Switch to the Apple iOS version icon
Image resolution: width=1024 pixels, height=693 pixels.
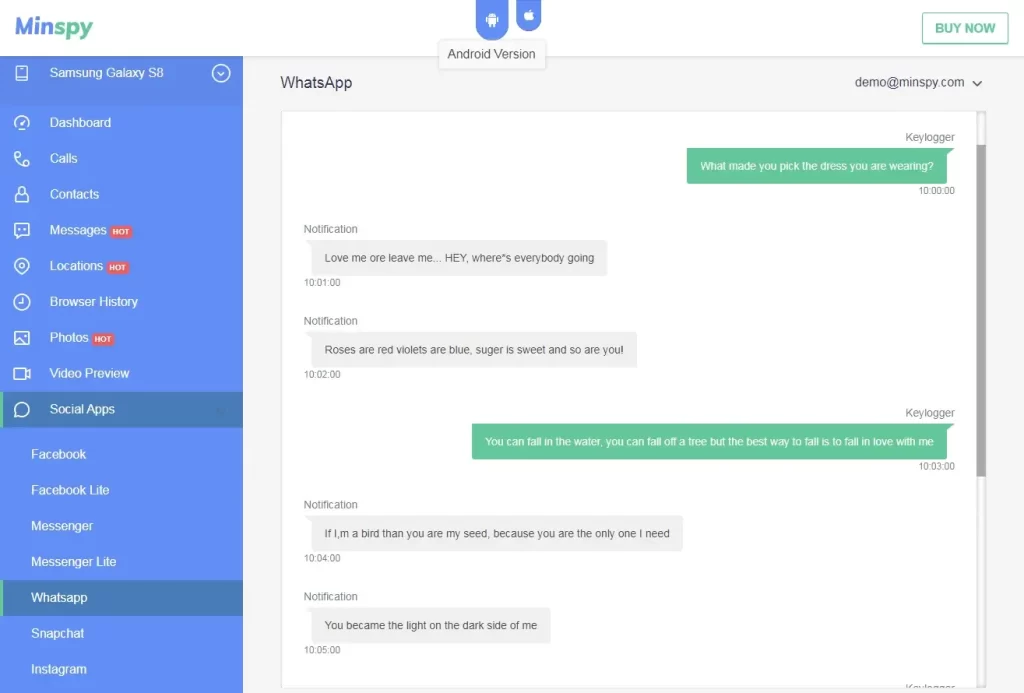click(528, 15)
